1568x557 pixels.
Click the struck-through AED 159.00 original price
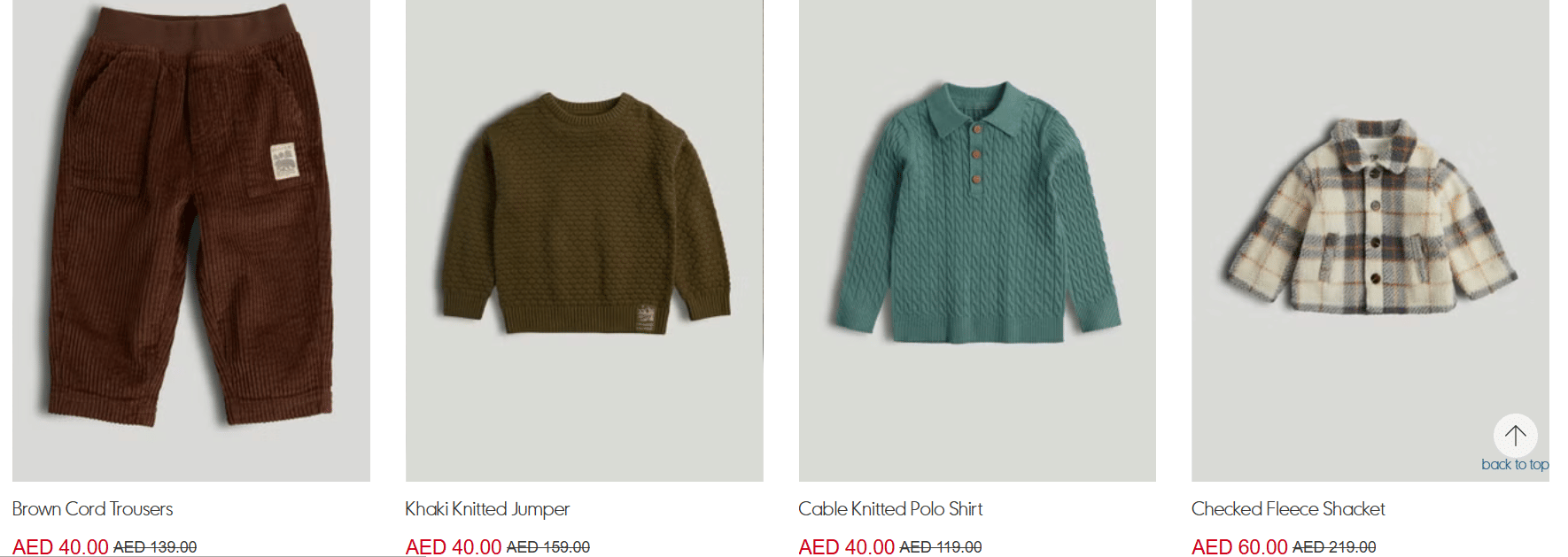548,547
